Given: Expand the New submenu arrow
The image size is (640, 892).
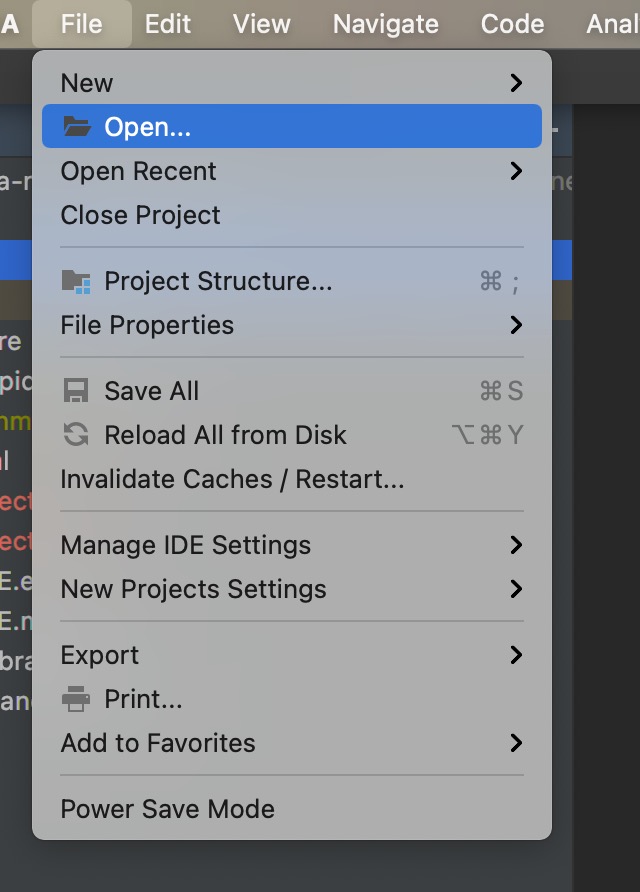Looking at the screenshot, I should tap(516, 83).
